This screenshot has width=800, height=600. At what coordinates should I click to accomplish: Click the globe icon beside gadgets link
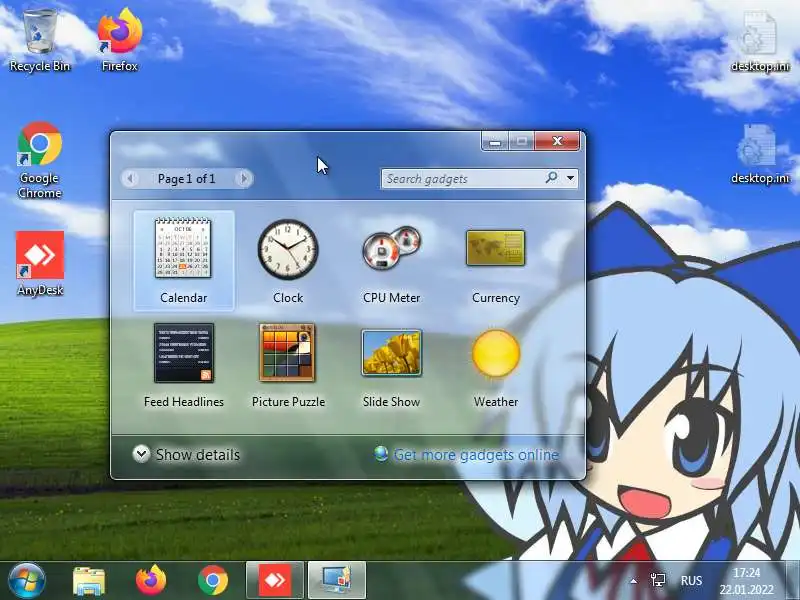(381, 453)
